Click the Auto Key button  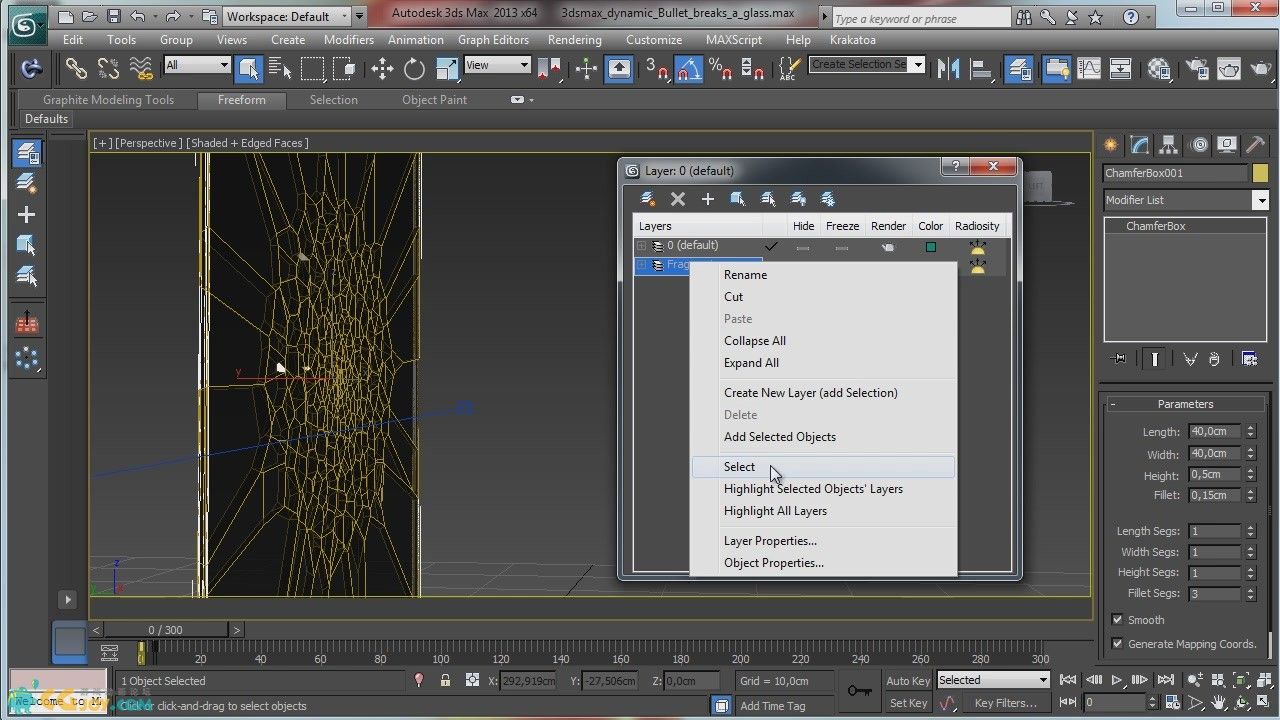click(906, 681)
